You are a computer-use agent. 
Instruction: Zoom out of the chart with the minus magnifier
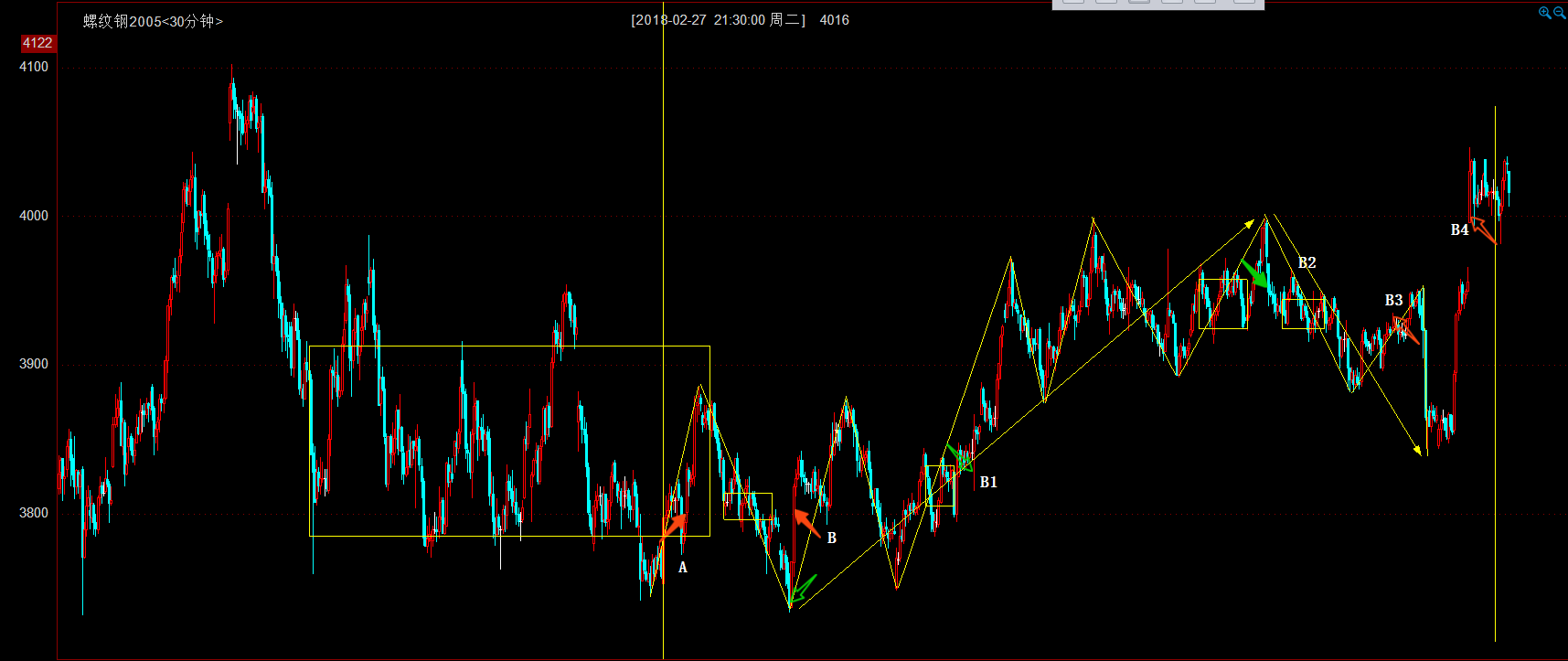click(x=1559, y=13)
